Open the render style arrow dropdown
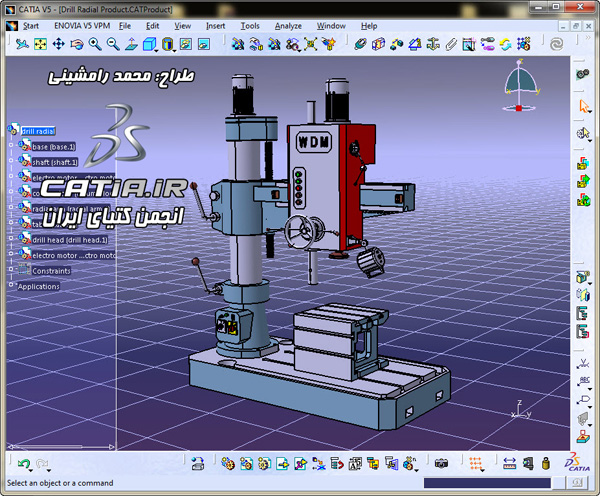 [x=174, y=50]
